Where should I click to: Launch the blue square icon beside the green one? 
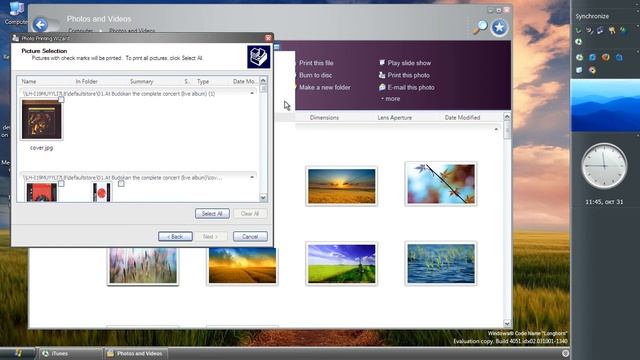pyautogui.click(x=592, y=58)
